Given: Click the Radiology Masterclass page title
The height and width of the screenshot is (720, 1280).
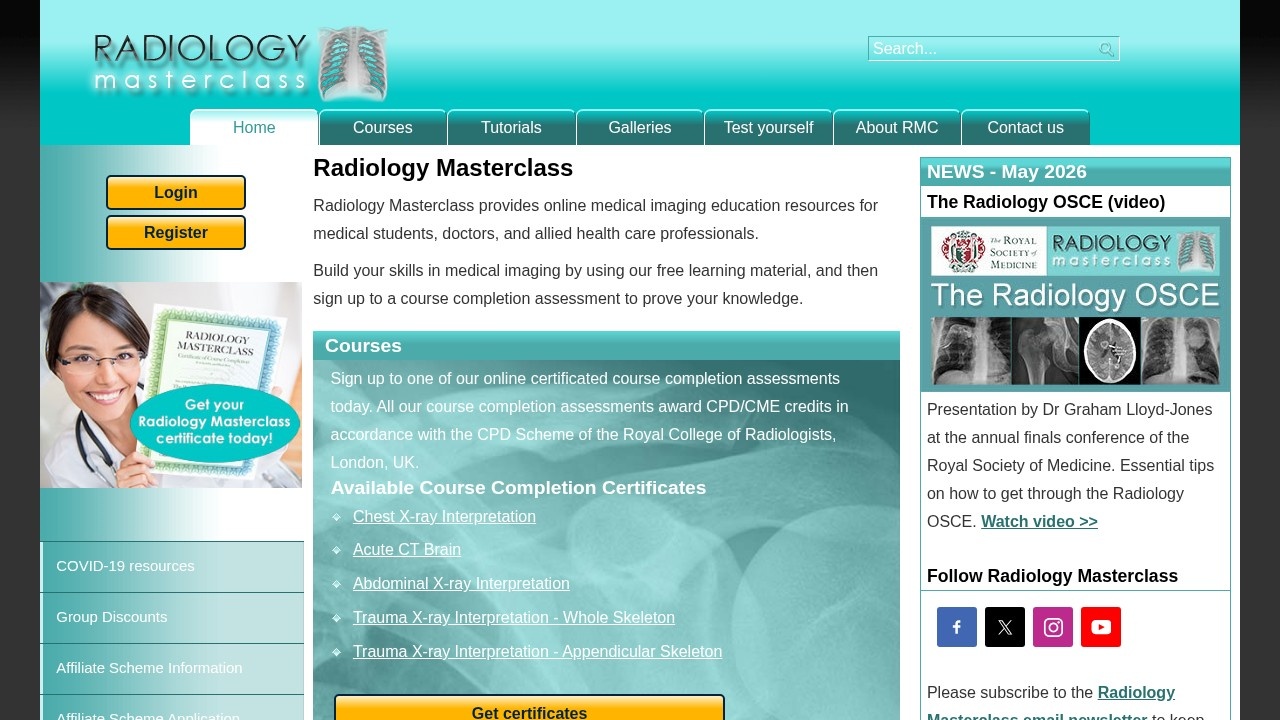Looking at the screenshot, I should [x=443, y=168].
